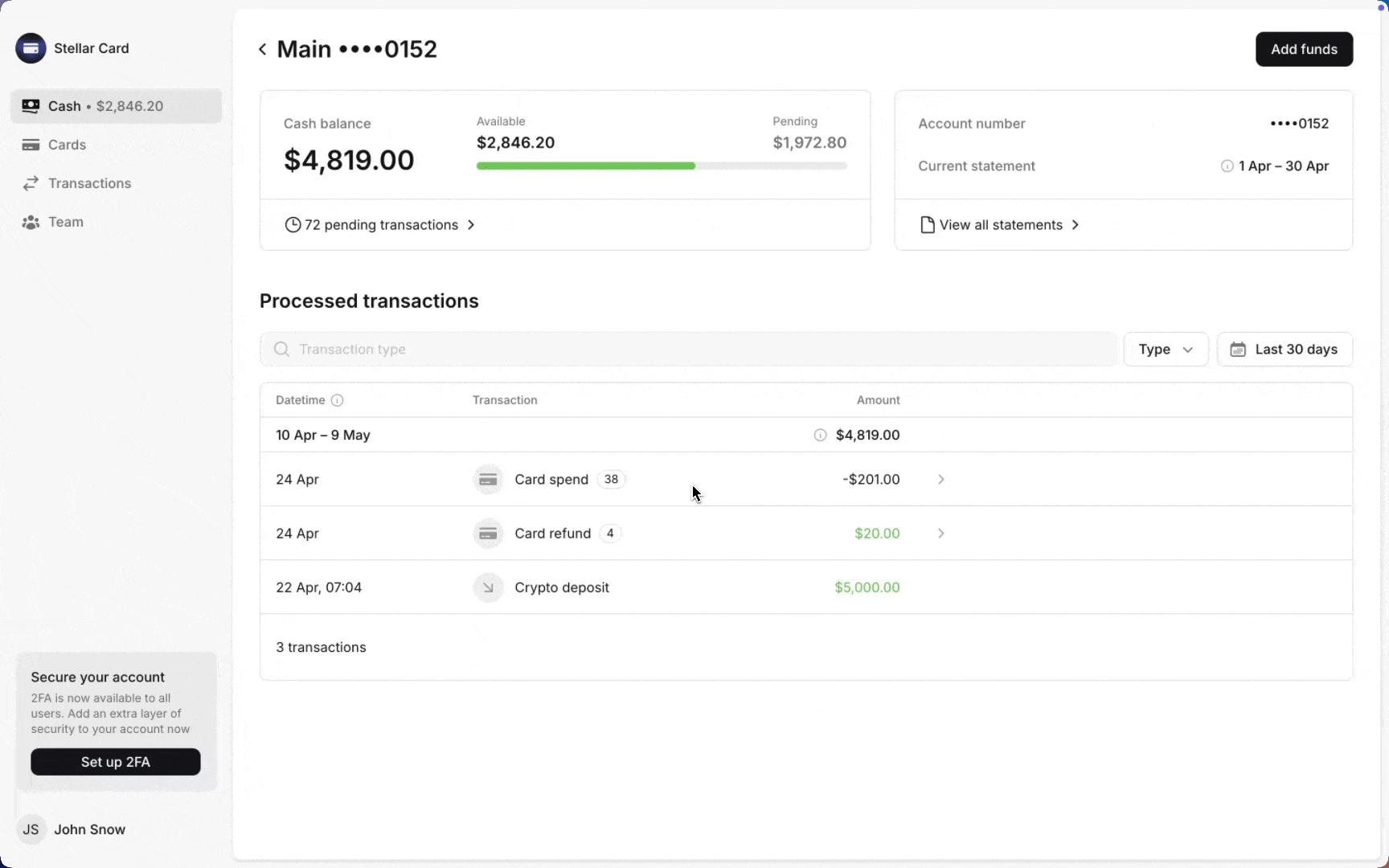Click the info icon beside Datetime header
The image size is (1389, 868).
[338, 400]
